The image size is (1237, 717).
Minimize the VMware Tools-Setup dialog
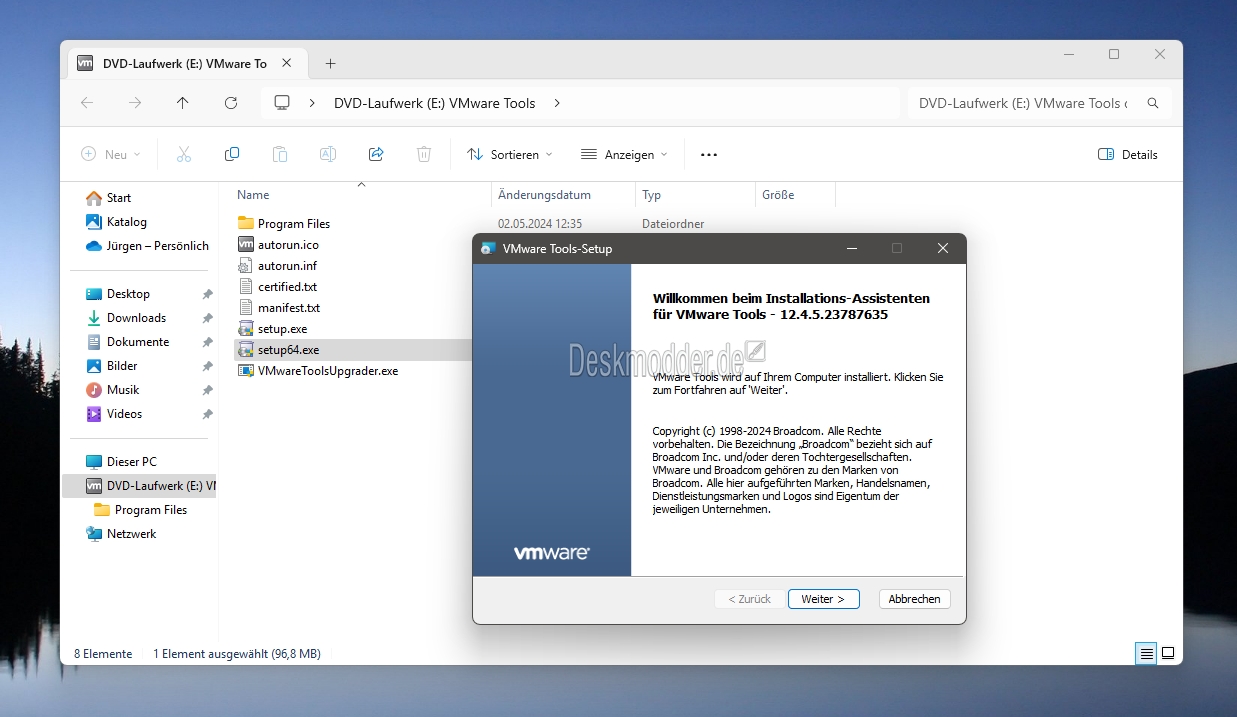pos(852,248)
